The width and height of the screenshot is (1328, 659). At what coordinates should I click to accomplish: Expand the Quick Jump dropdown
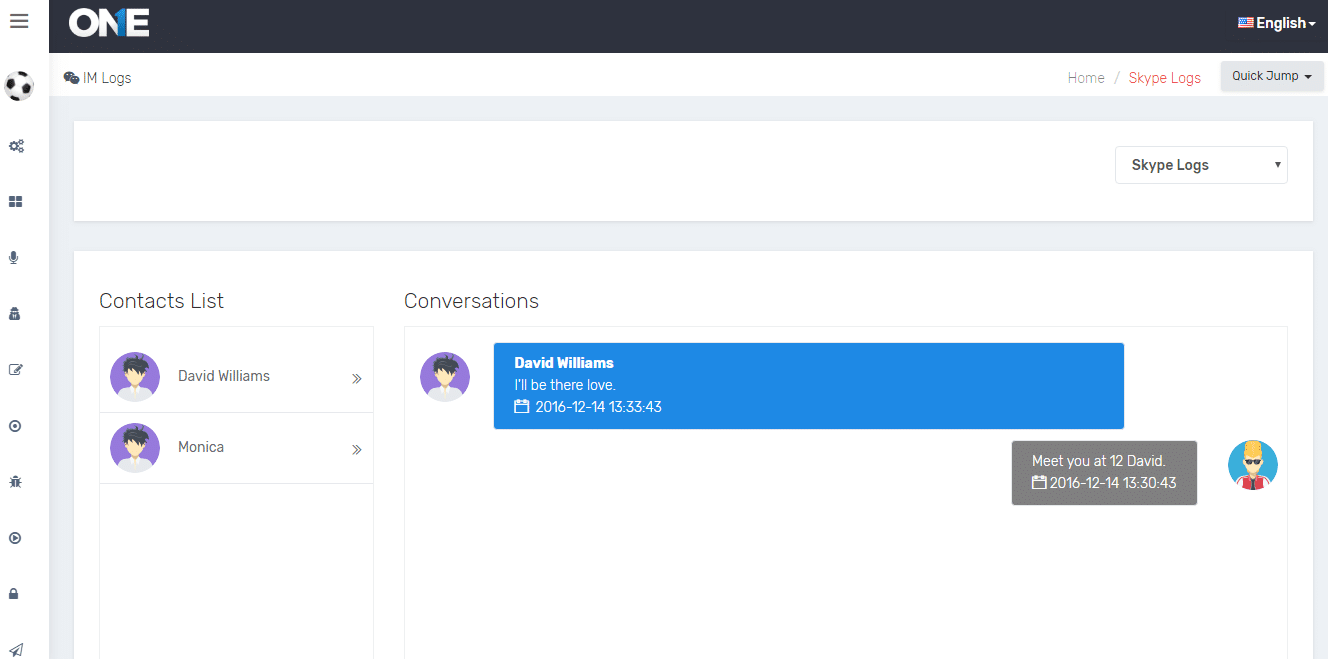coord(1271,76)
